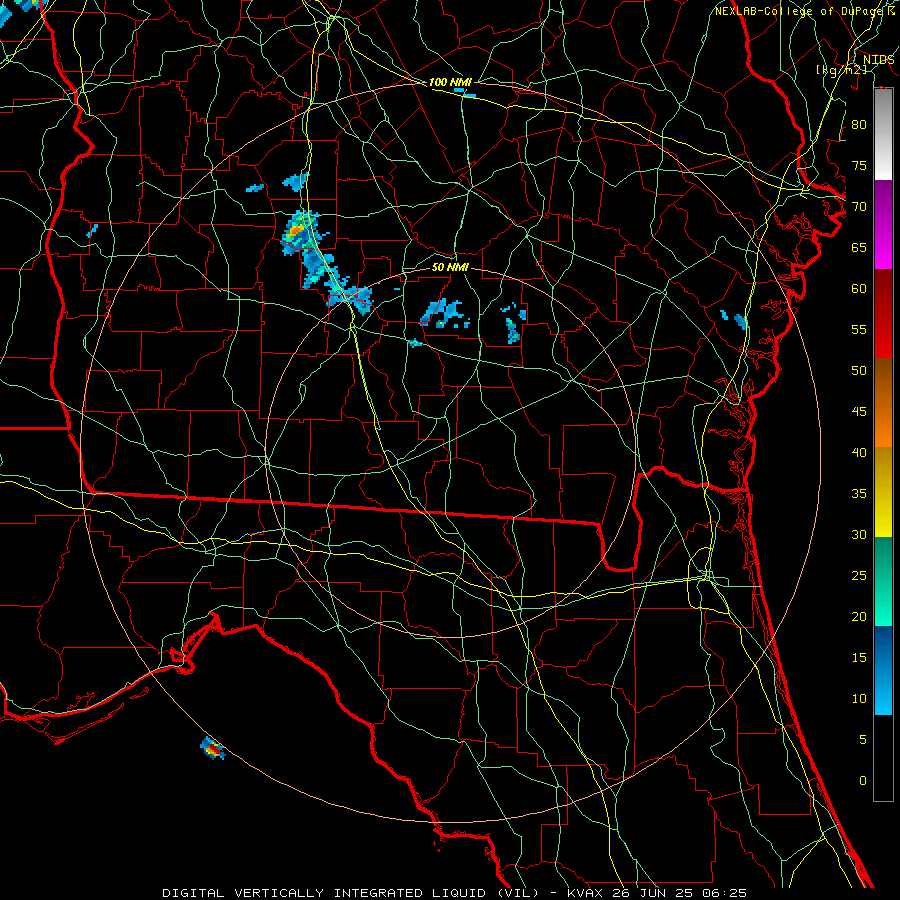Click the 65 value on the scale
This screenshot has width=900, height=900.
point(859,247)
